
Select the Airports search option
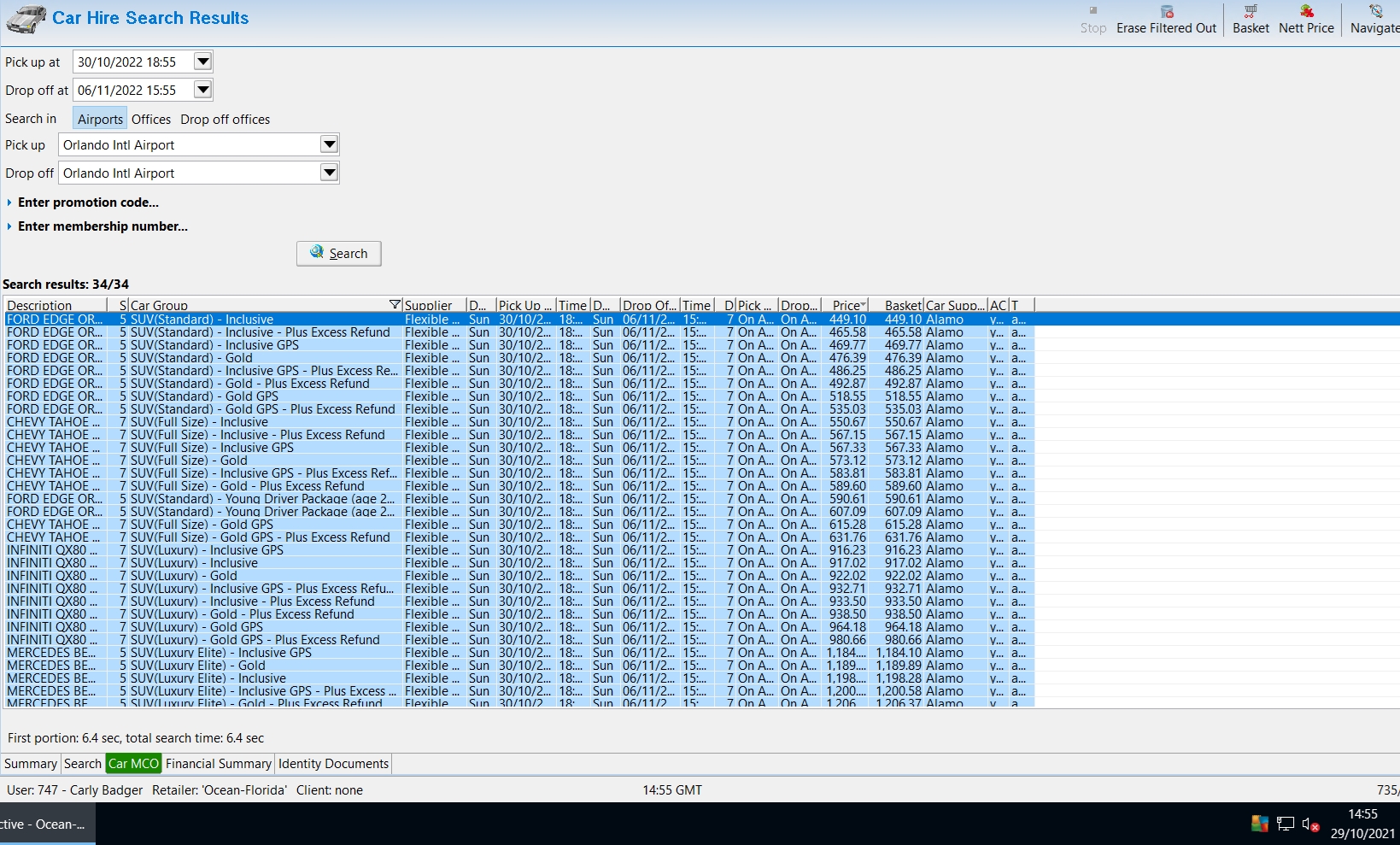[x=100, y=119]
